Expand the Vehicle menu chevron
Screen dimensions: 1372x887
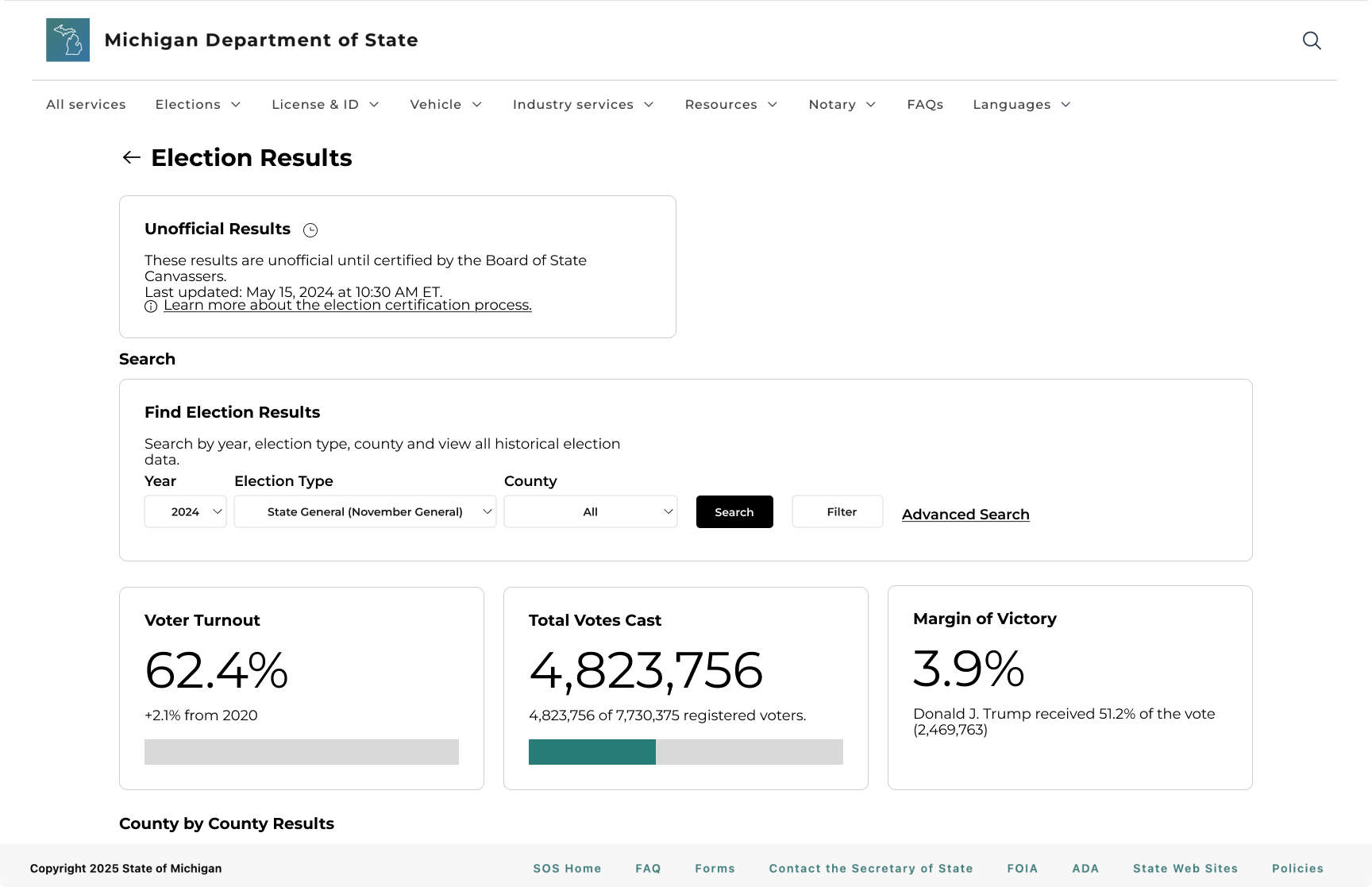(477, 105)
